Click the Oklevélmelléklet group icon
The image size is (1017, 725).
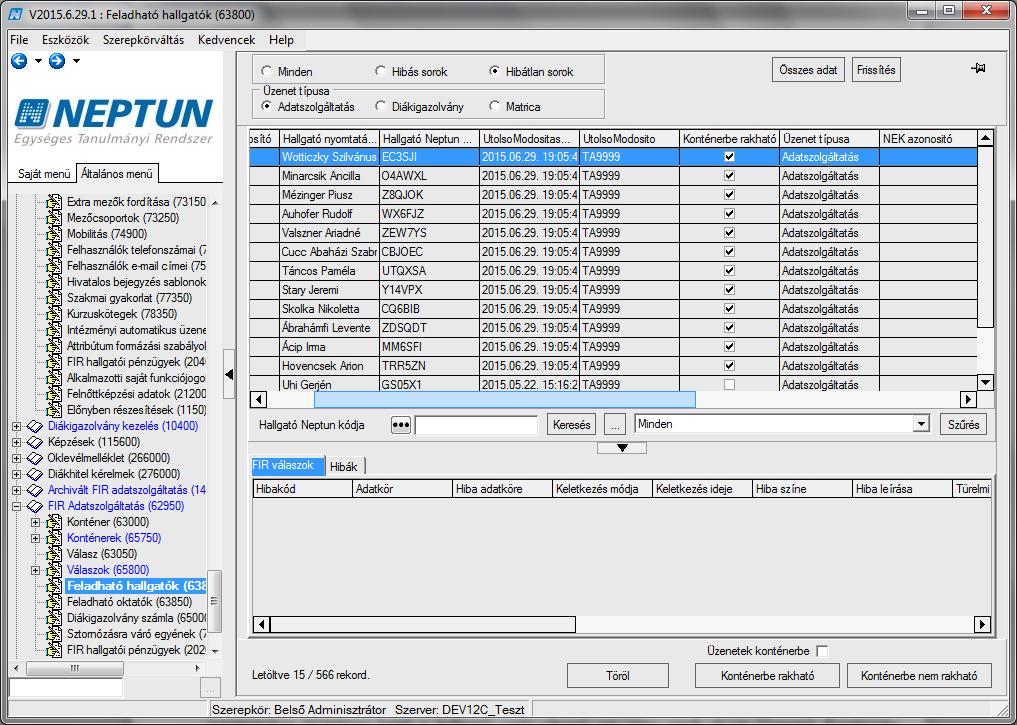35,458
